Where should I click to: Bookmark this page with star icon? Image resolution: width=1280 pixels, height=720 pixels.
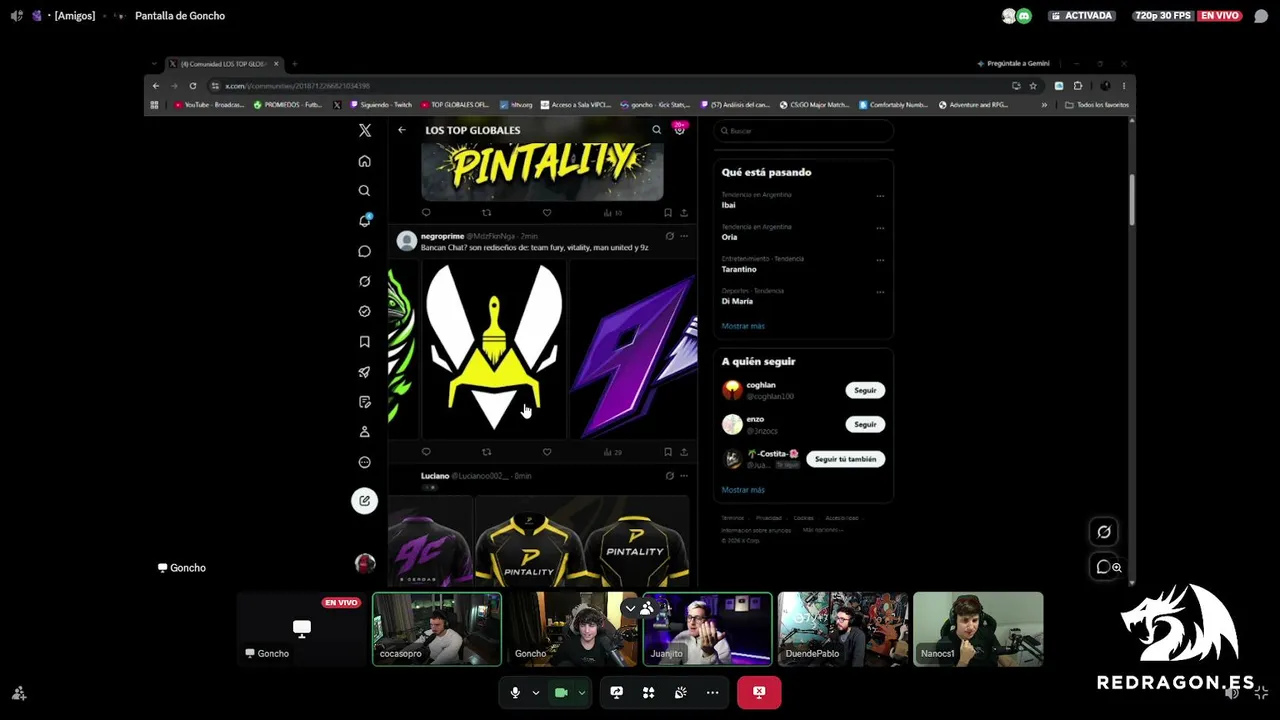[1033, 86]
